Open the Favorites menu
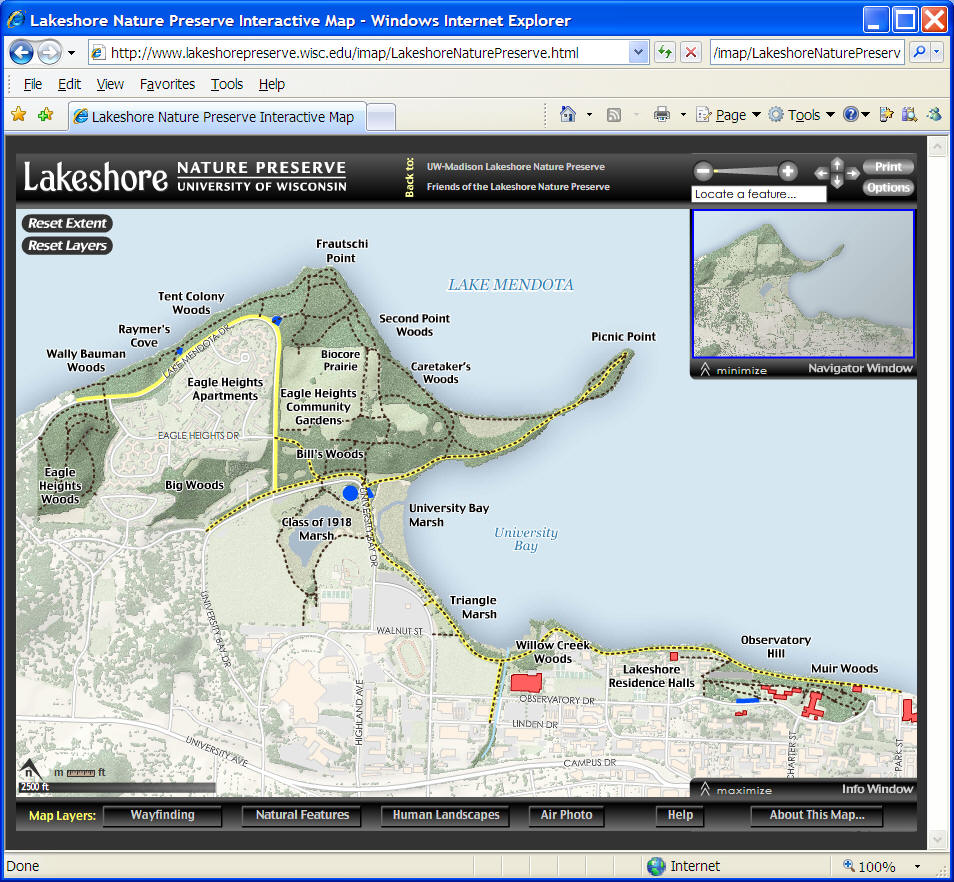The width and height of the screenshot is (954, 882). [167, 84]
